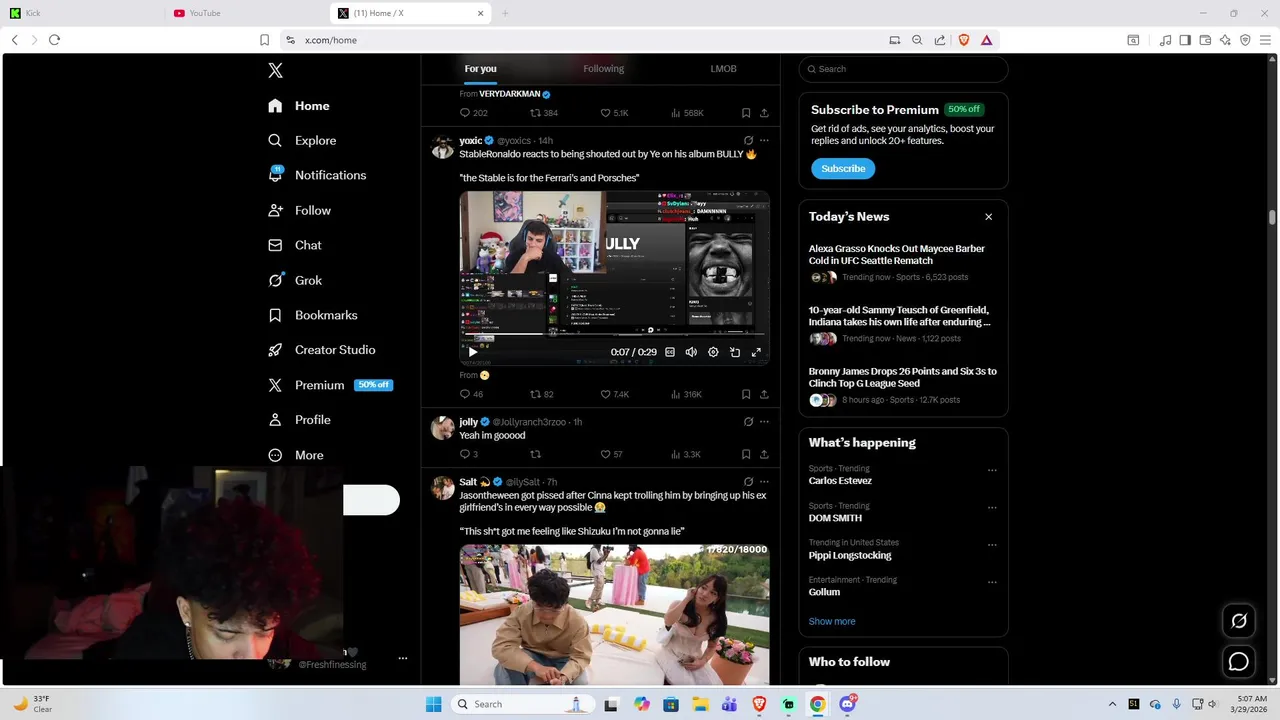Go to Home in X sidebar
1280x720 pixels.
[x=299, y=106]
